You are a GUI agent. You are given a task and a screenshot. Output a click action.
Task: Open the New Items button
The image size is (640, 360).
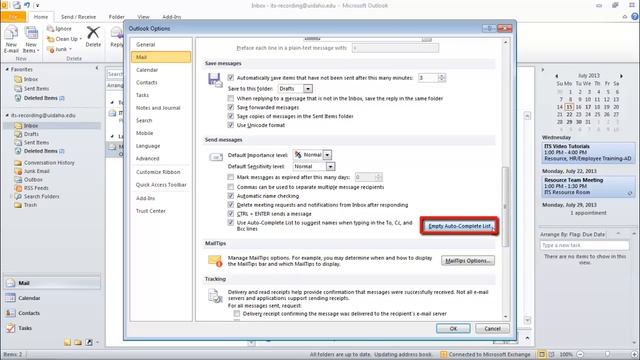point(31,40)
